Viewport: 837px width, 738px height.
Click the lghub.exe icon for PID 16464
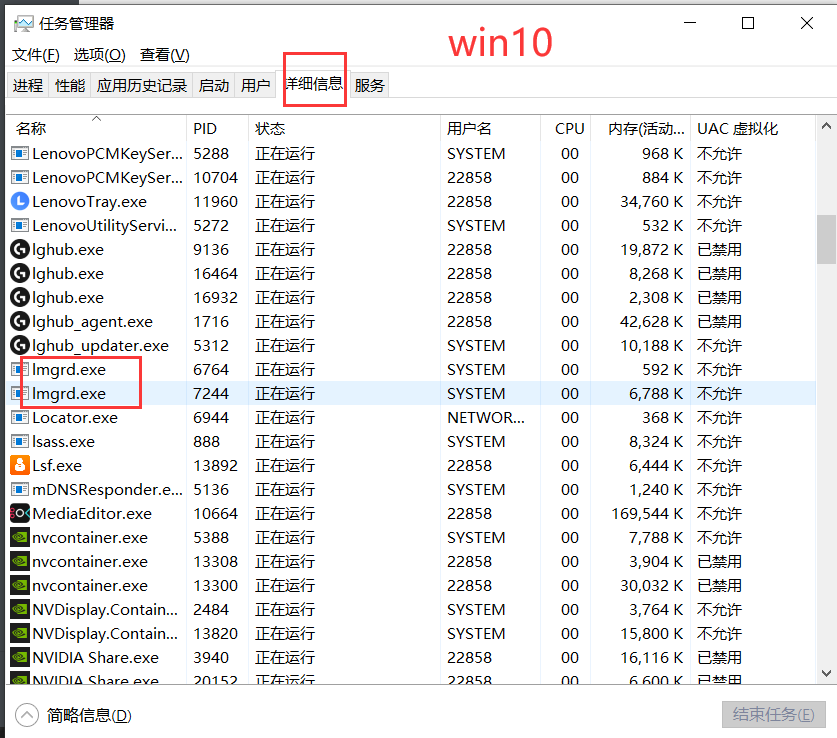[x=20, y=273]
